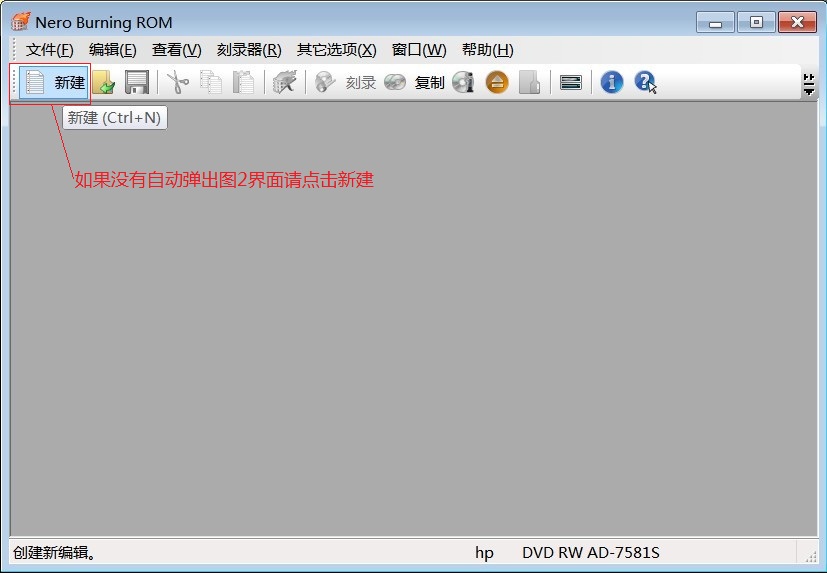Open the 文件(F) menu
The image size is (827, 573).
coord(50,50)
